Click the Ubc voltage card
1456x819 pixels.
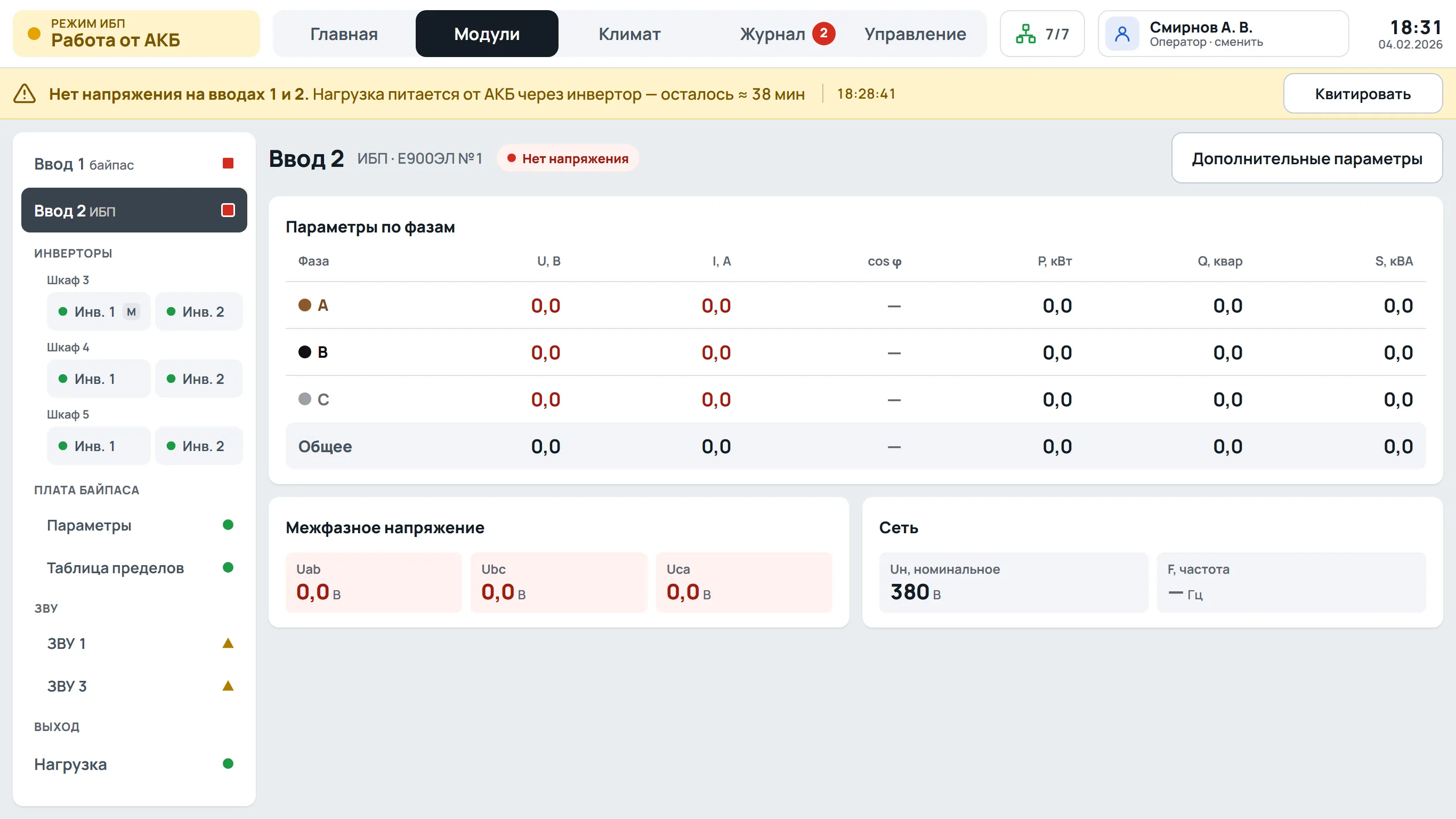coord(559,583)
